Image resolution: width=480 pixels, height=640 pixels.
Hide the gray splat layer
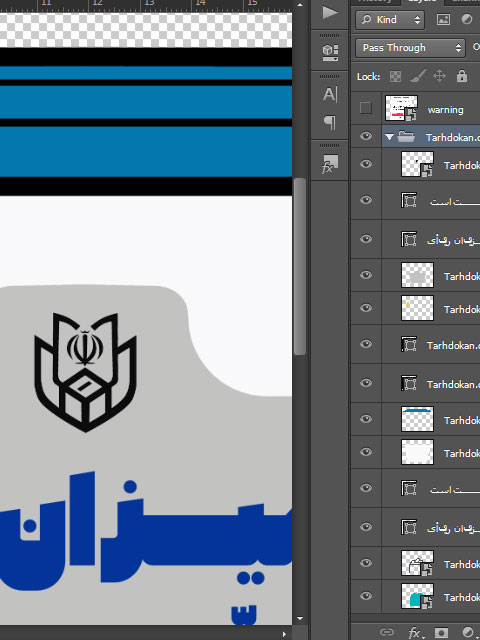(x=366, y=275)
